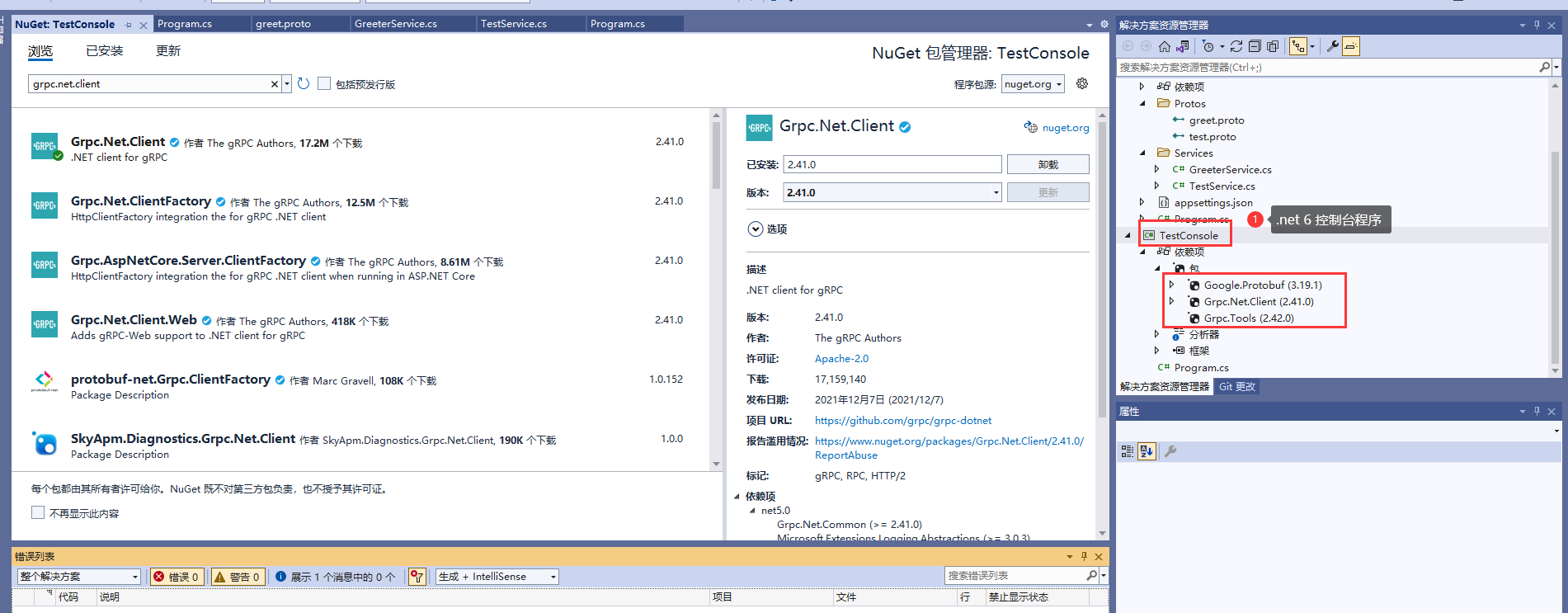Viewport: 1568px width, 613px height.
Task: Collapse the Services folder node
Action: (1142, 153)
